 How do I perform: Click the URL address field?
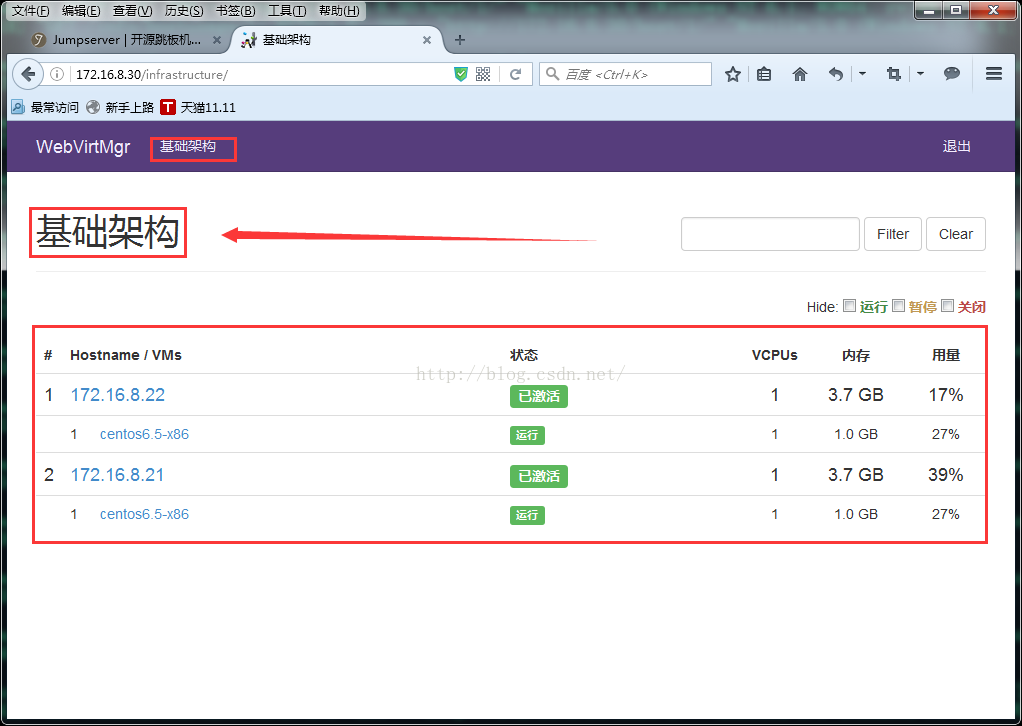coord(261,74)
